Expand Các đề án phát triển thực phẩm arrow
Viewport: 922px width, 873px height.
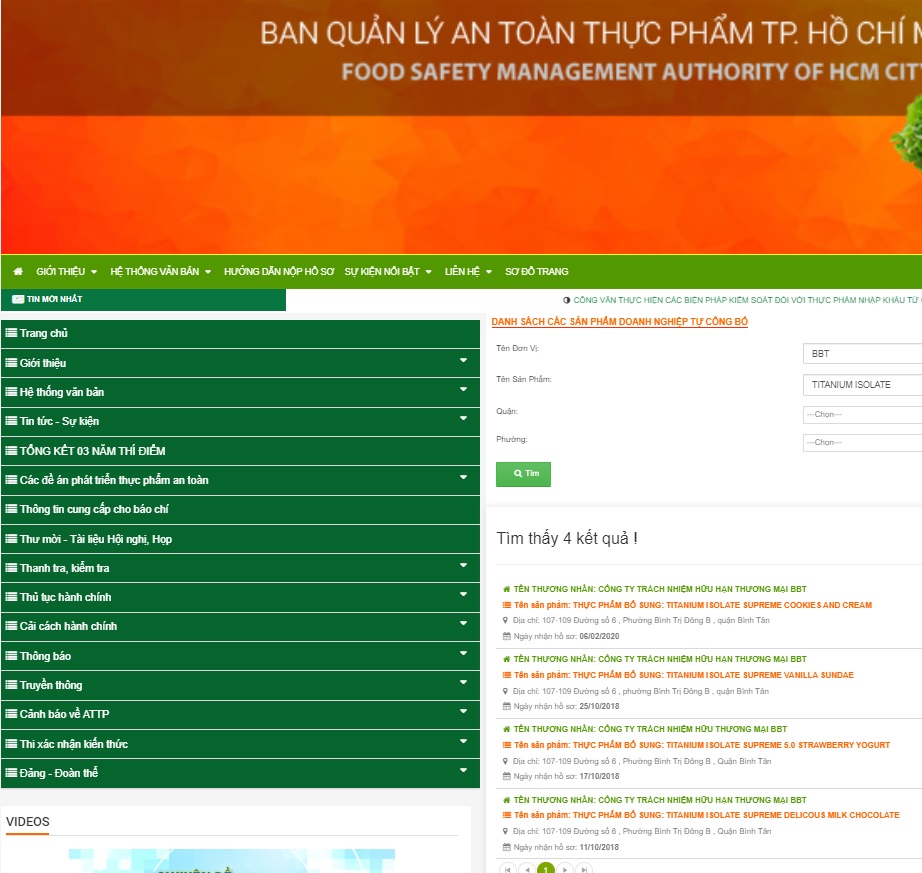point(463,477)
